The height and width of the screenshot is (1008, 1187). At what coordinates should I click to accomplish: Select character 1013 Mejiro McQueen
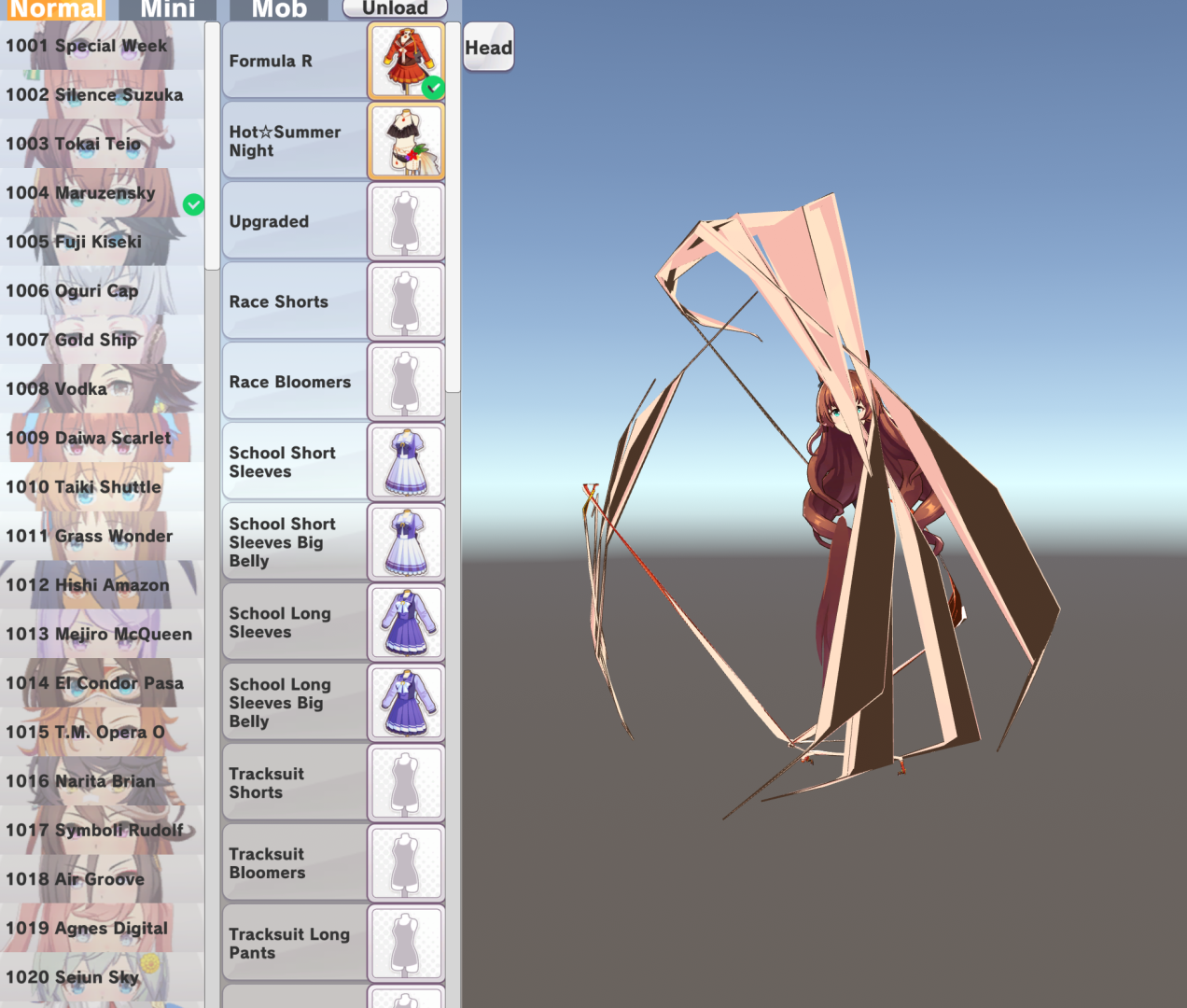click(x=102, y=634)
